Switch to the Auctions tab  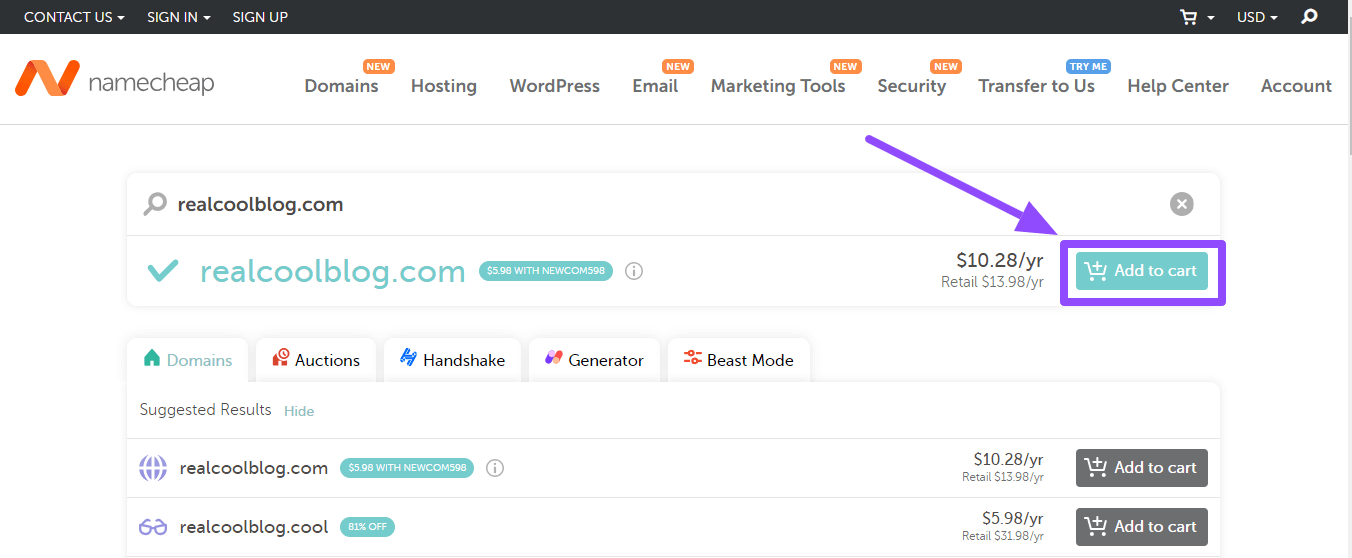(315, 360)
